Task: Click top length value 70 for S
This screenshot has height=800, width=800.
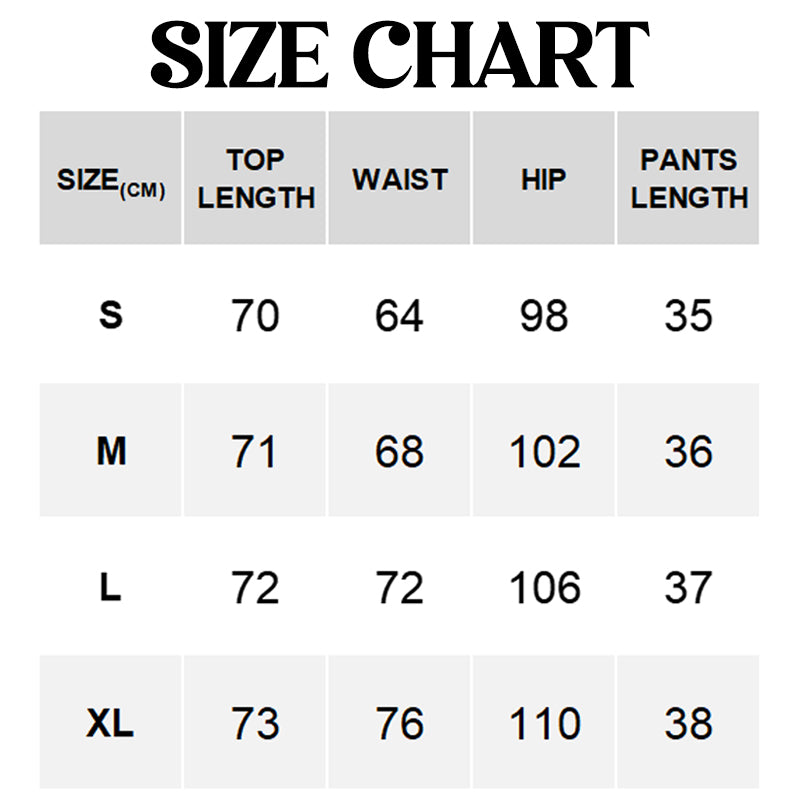Action: pos(255,316)
